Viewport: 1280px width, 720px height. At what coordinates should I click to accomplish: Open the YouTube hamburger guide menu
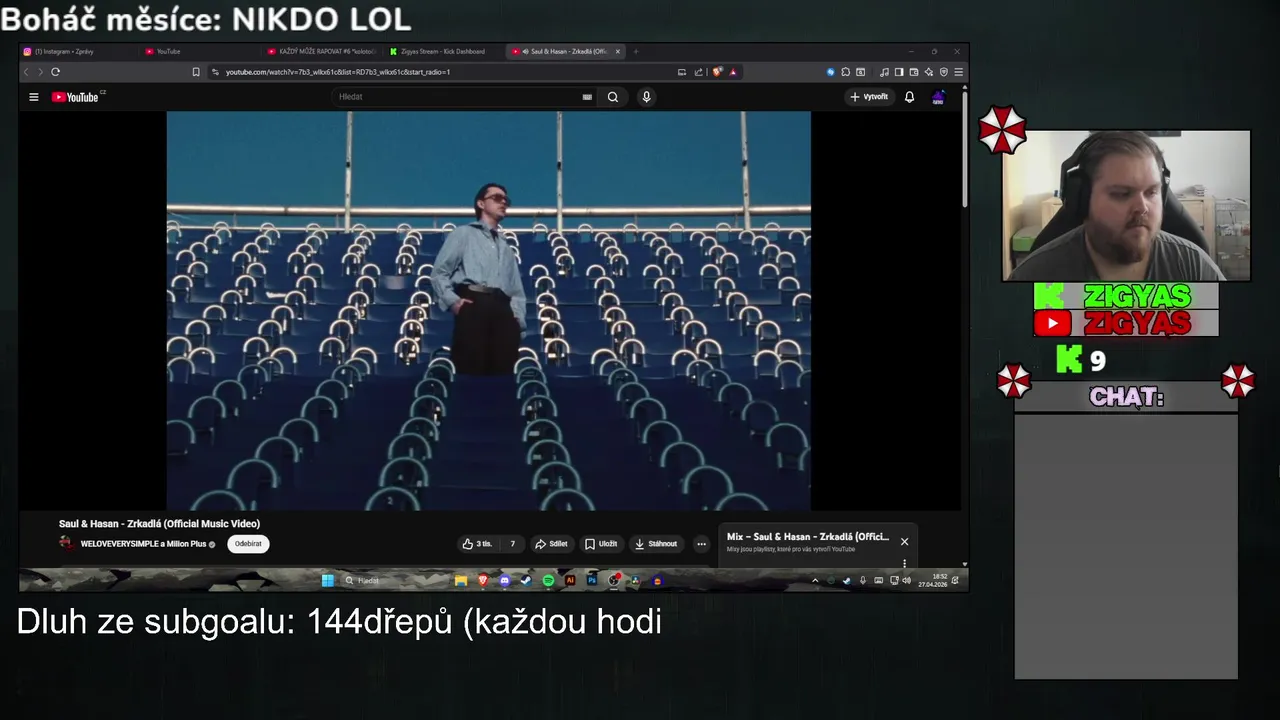33,97
